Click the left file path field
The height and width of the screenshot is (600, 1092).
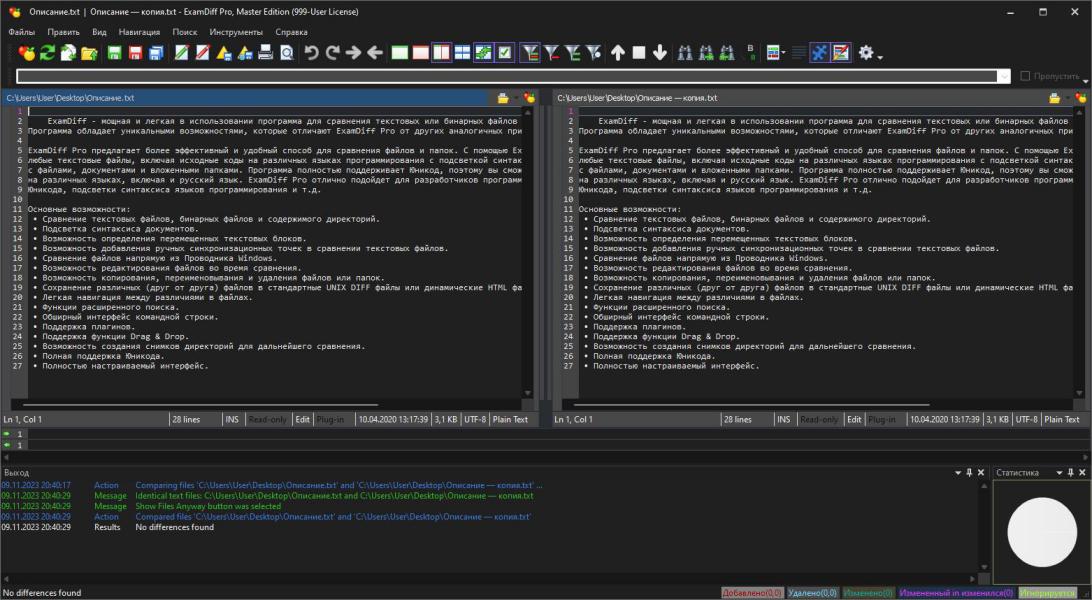point(248,98)
